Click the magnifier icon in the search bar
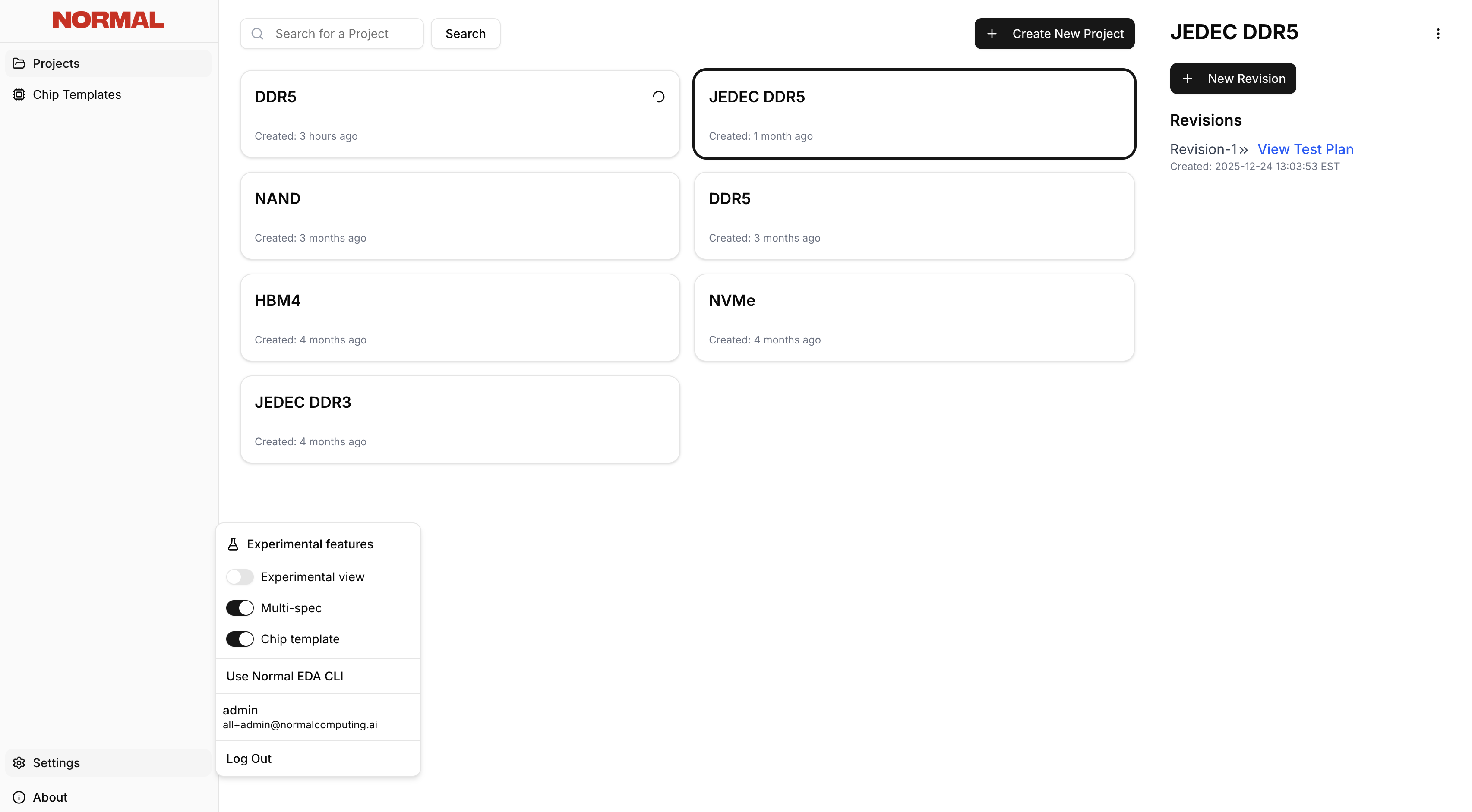This screenshot has width=1472, height=812. coord(258,34)
